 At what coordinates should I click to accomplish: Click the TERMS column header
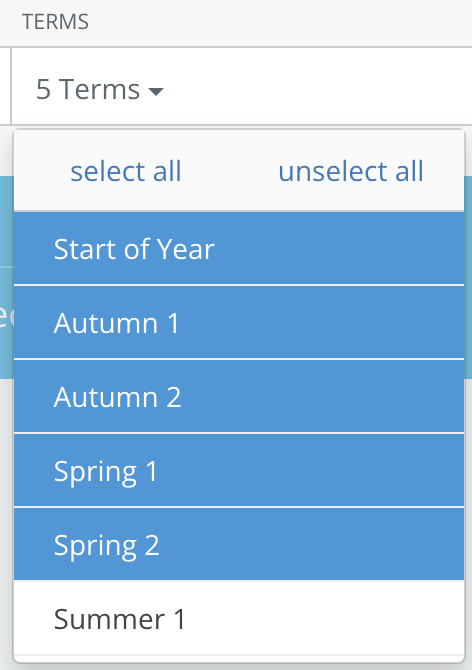tap(56, 22)
